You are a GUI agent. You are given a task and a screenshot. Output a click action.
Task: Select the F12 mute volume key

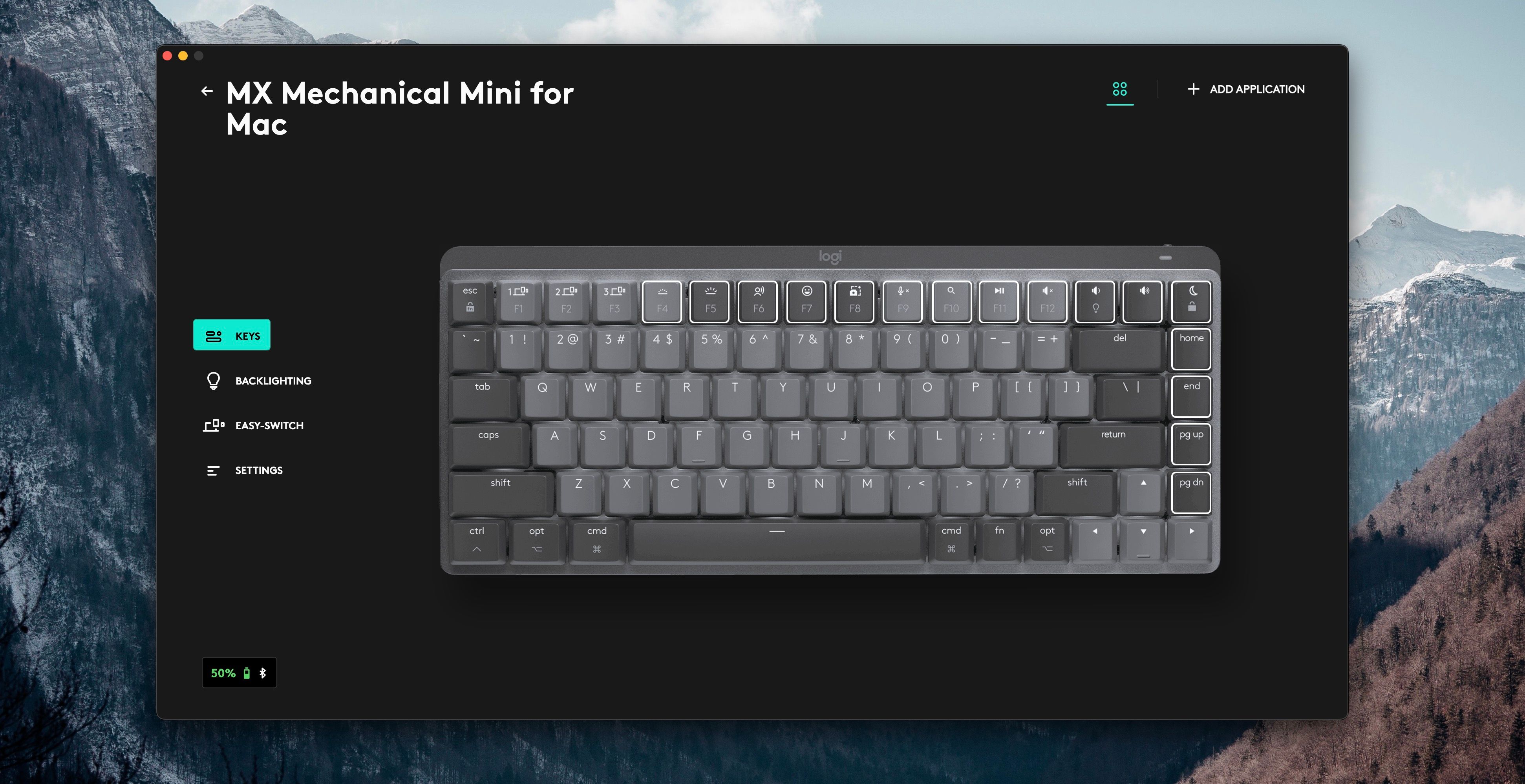click(1047, 302)
